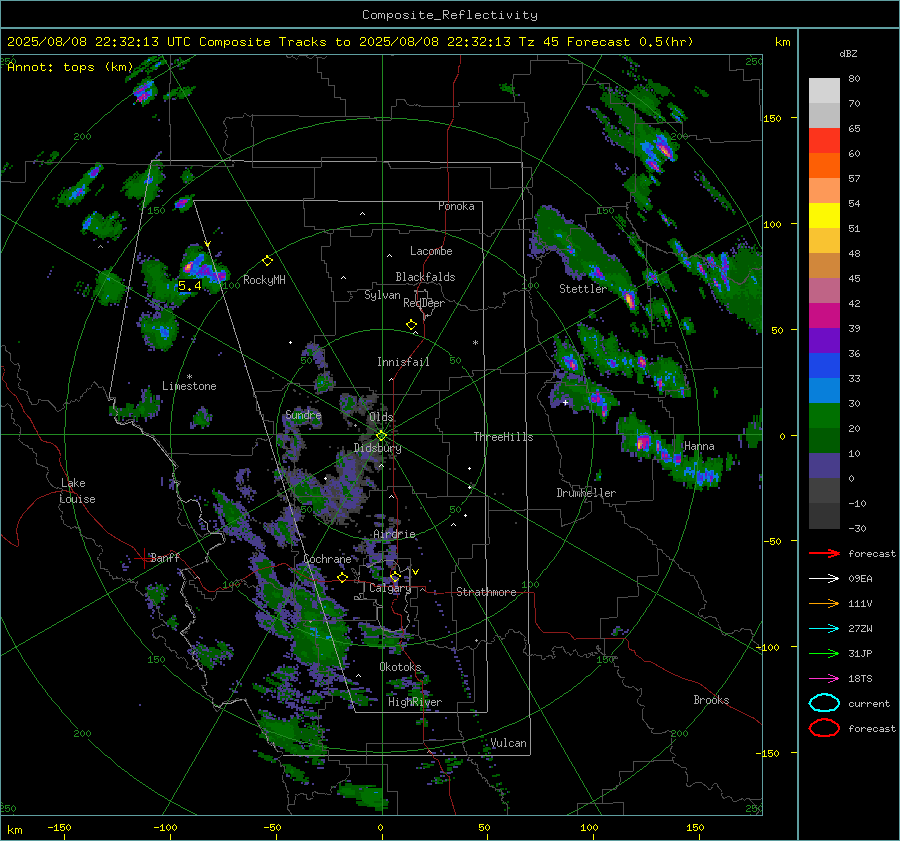The image size is (900, 841).
Task: Click the red cross marker at Banff
Action: pos(143,558)
